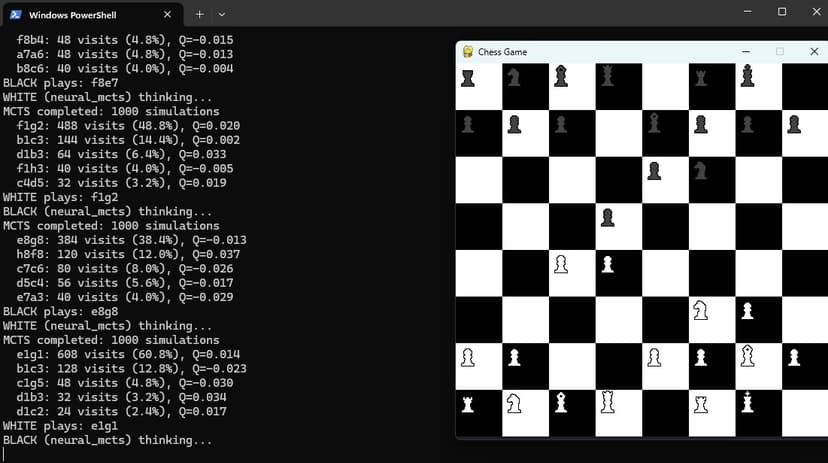Click 'd1c2: 24 visits' line

121,411
